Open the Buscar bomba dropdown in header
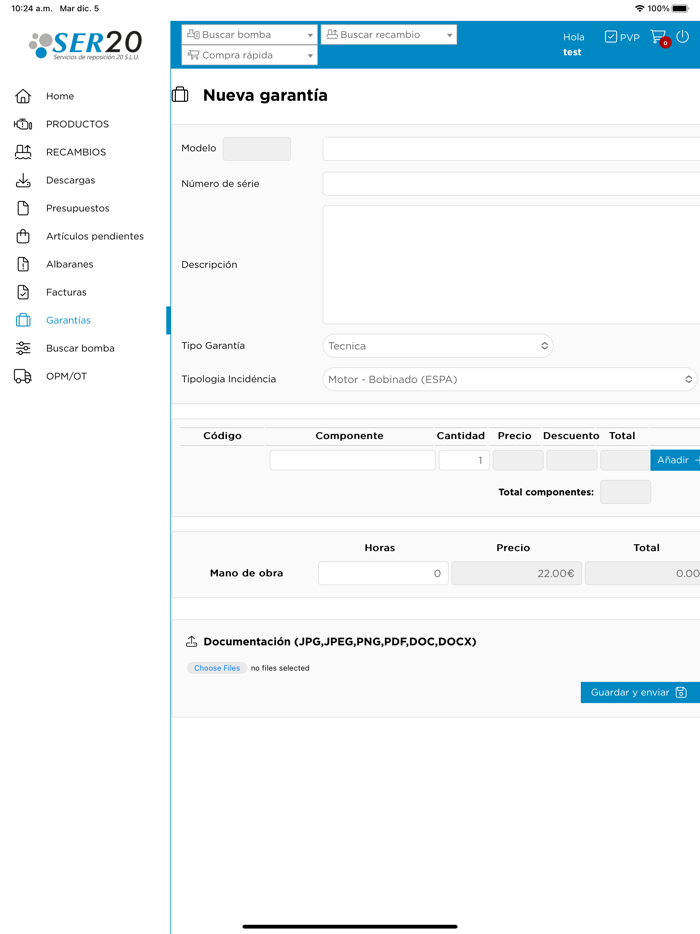 pyautogui.click(x=250, y=35)
